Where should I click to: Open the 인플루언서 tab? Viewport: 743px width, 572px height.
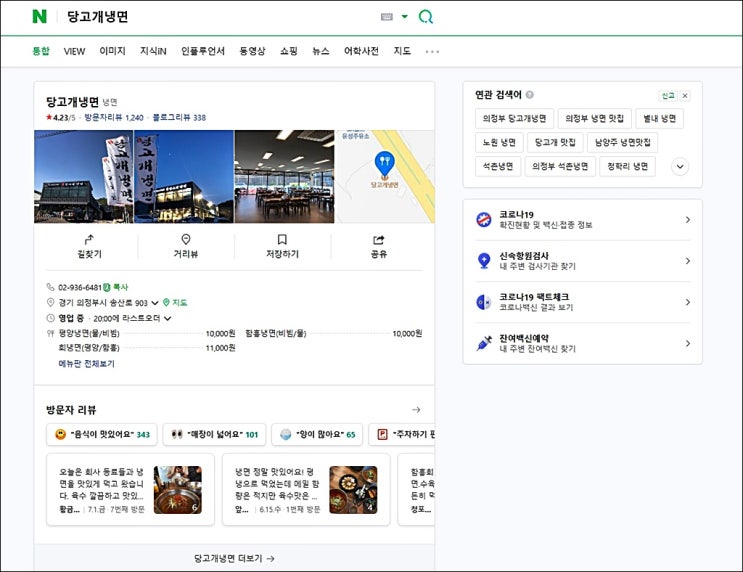203,51
